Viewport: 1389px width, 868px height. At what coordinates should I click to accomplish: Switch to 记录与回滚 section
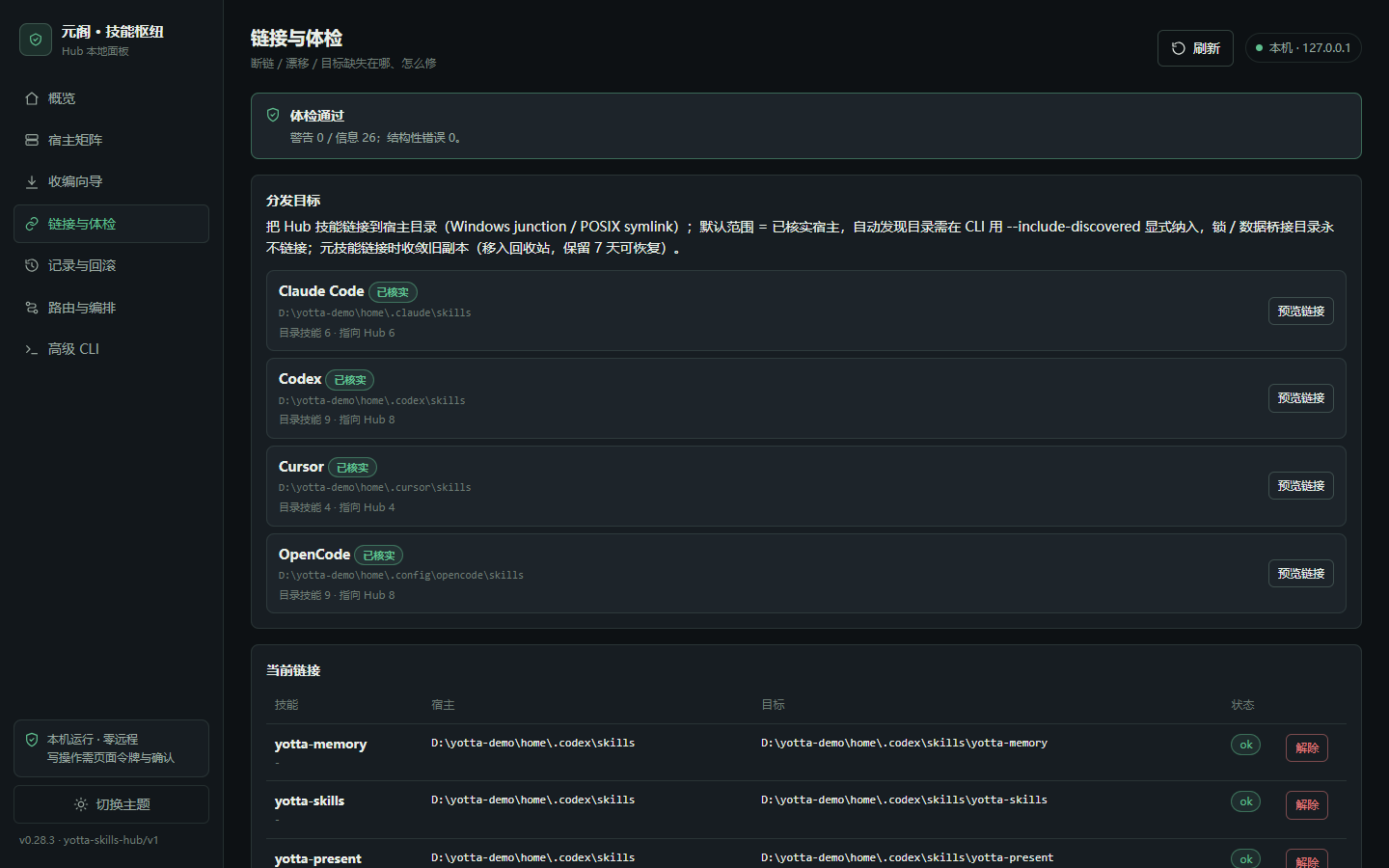point(111,265)
